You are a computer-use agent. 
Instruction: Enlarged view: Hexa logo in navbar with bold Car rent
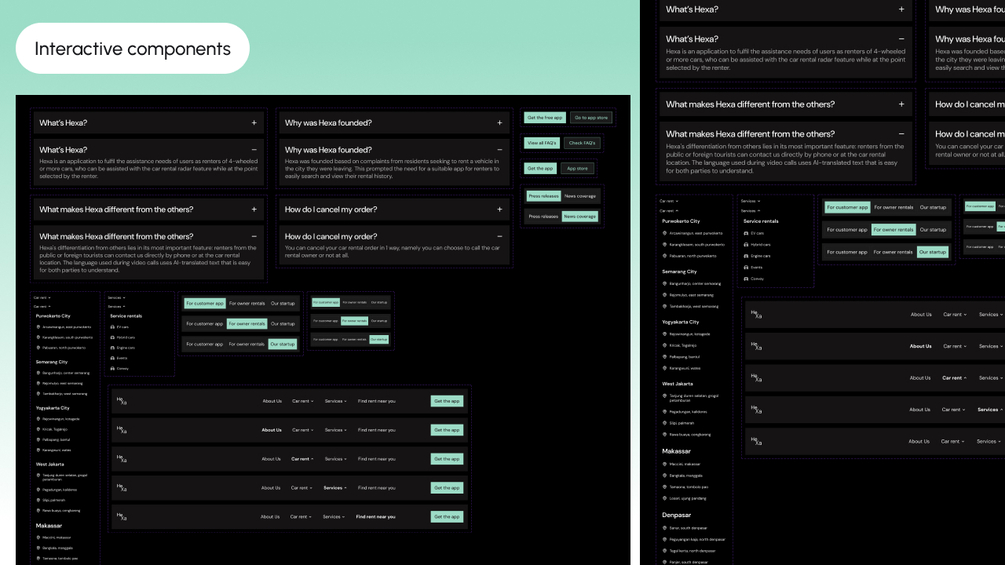coord(756,378)
